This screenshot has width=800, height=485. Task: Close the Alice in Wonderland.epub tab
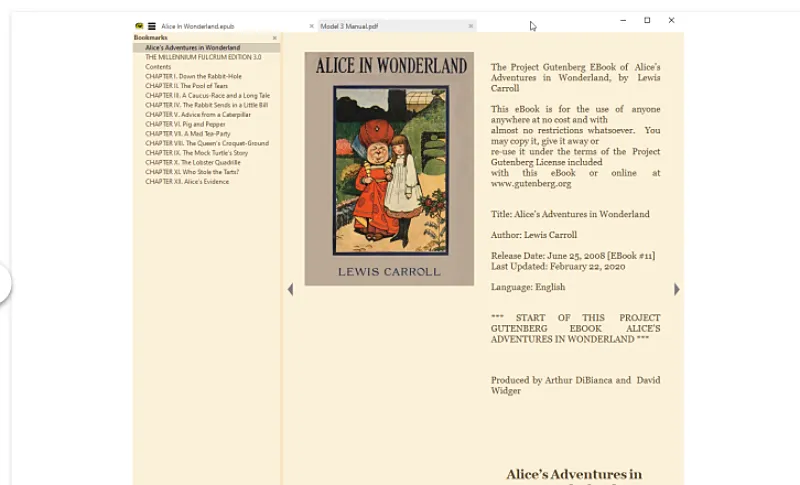[311, 26]
